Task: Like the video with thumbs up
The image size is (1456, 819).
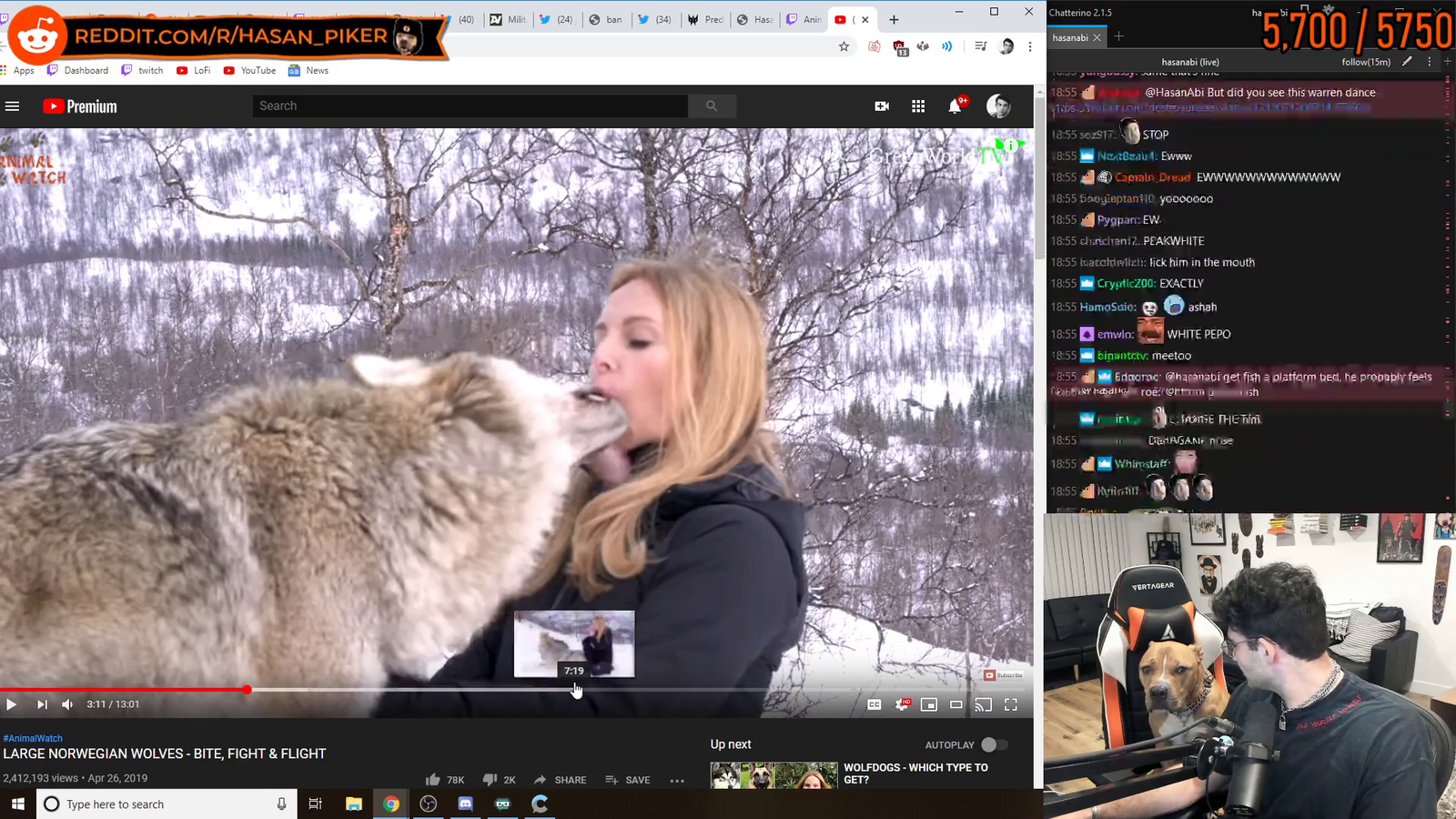Action: (x=444, y=780)
